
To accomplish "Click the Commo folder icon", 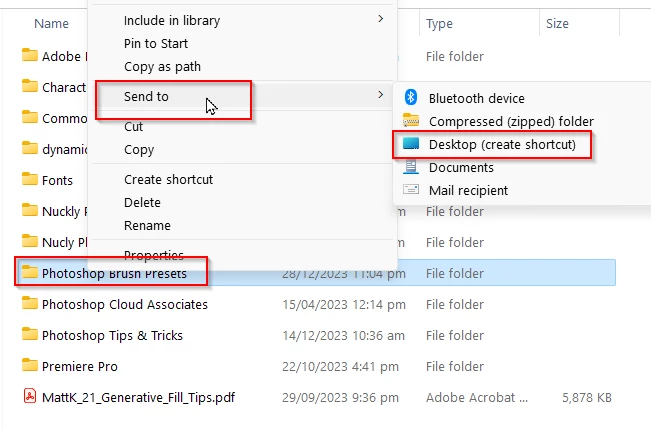I will click(29, 117).
